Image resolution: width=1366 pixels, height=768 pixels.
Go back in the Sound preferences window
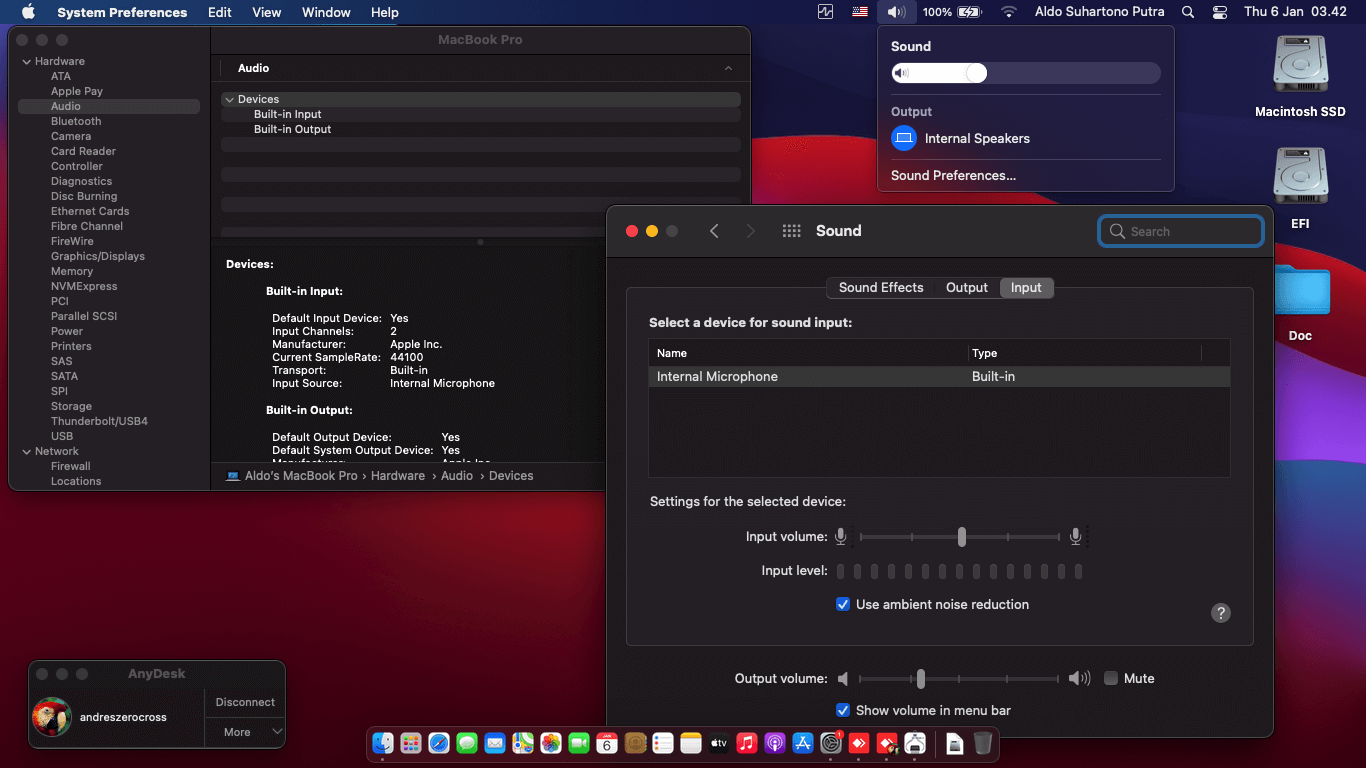[714, 231]
